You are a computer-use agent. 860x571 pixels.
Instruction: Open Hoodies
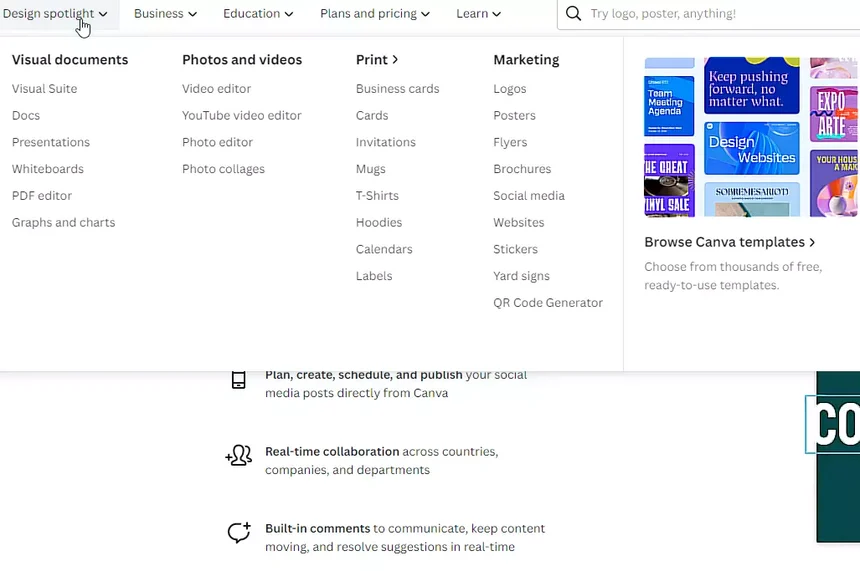coord(379,223)
